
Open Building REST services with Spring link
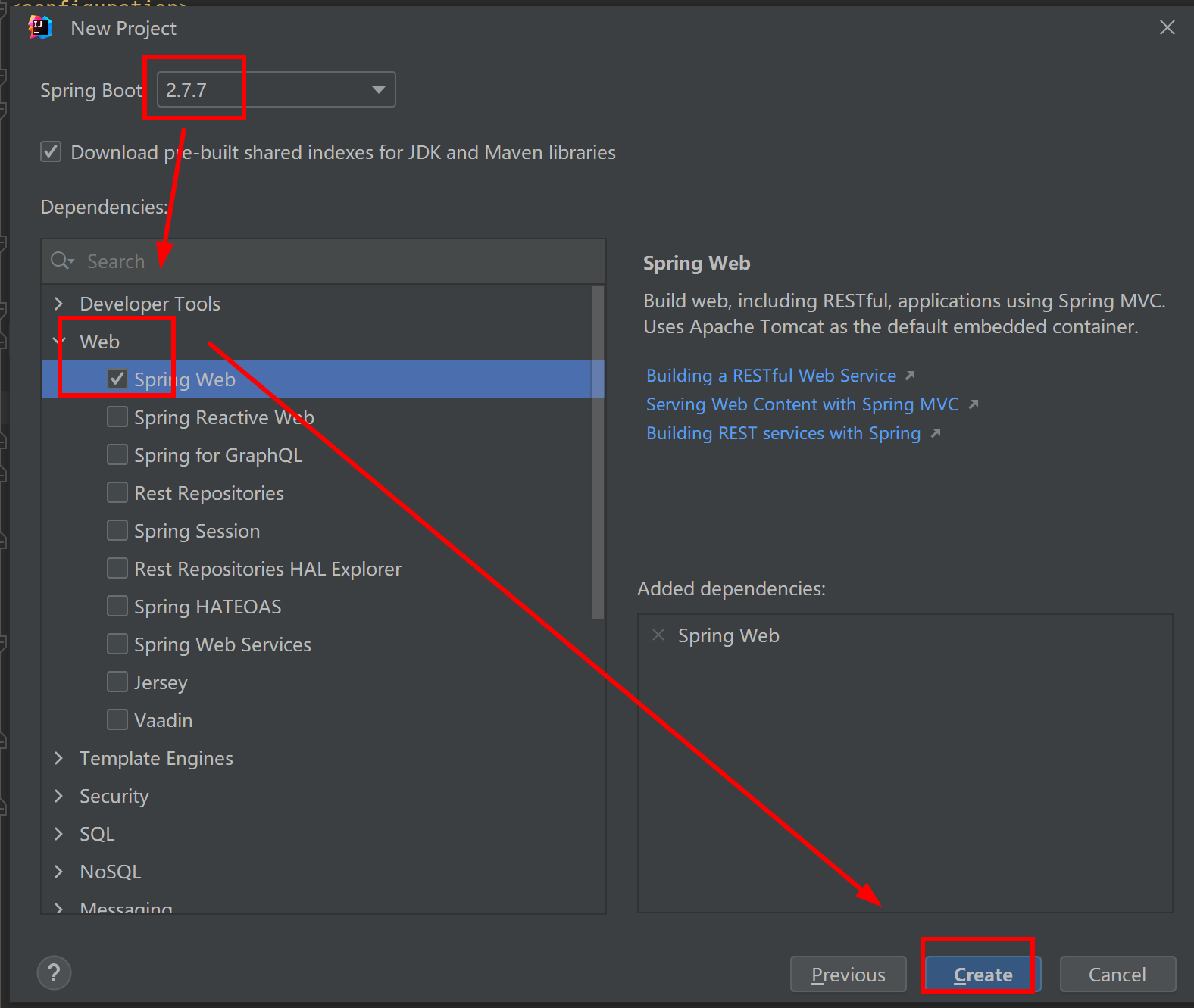coord(783,433)
